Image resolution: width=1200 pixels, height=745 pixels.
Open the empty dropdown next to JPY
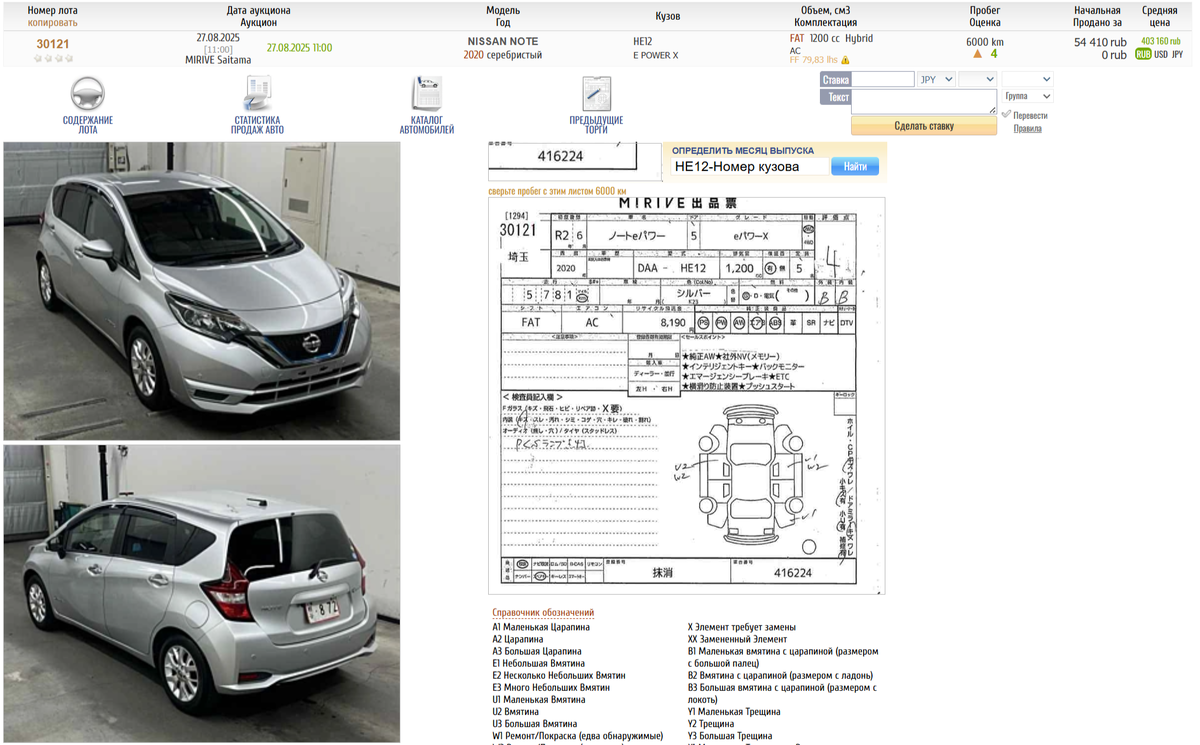(x=977, y=79)
